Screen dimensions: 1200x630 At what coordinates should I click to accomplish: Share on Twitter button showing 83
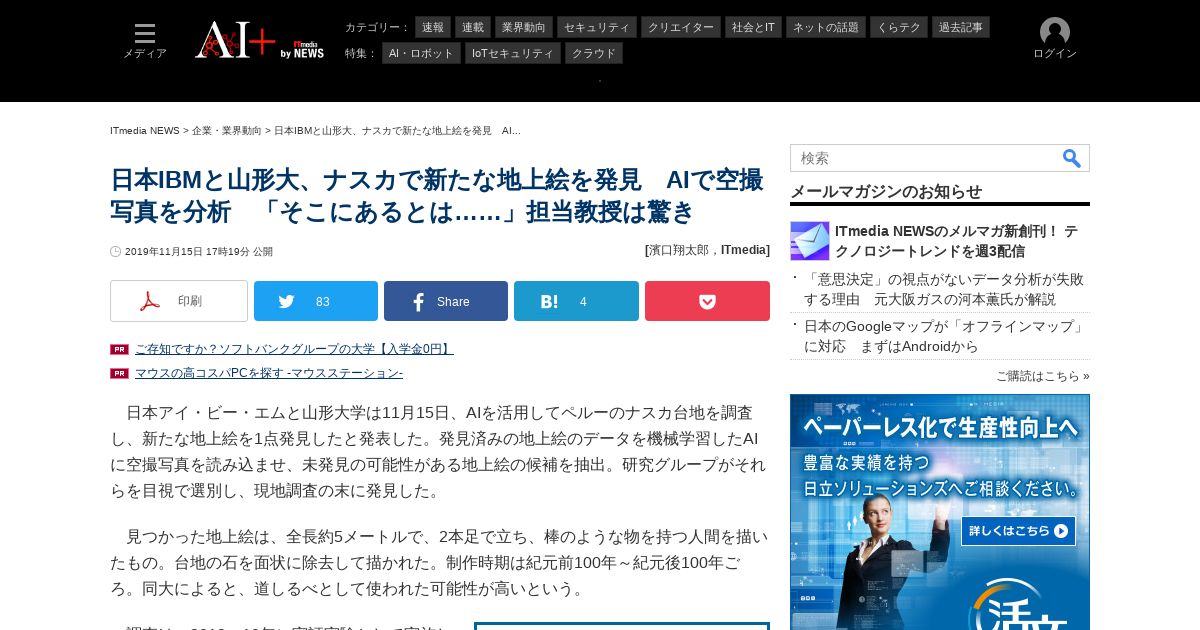316,301
